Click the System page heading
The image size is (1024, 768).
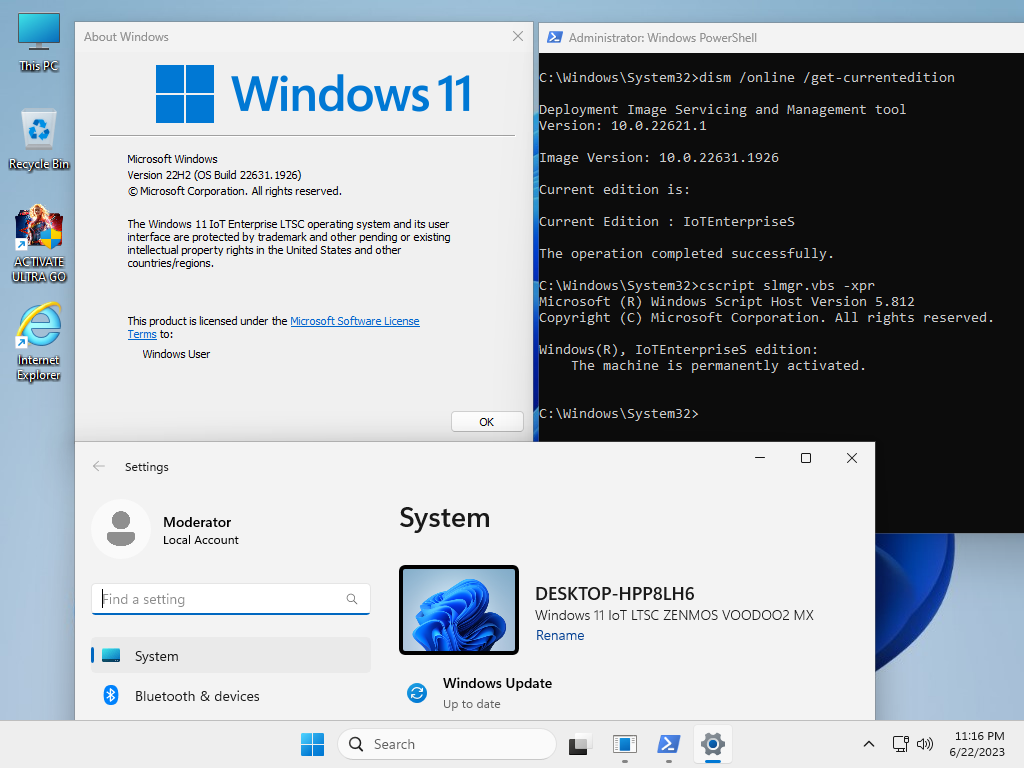445,518
